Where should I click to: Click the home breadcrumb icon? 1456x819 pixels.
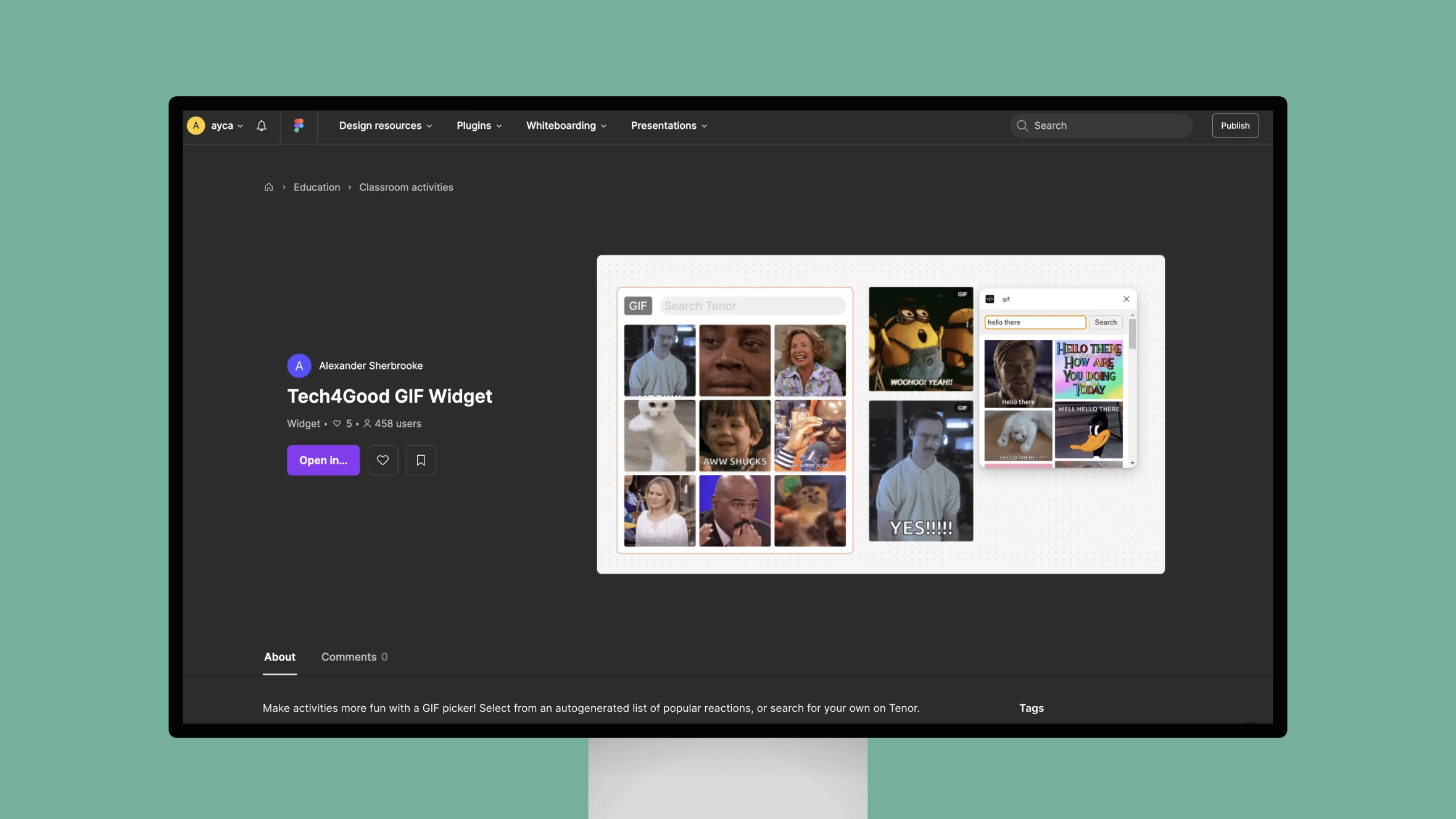click(x=267, y=188)
